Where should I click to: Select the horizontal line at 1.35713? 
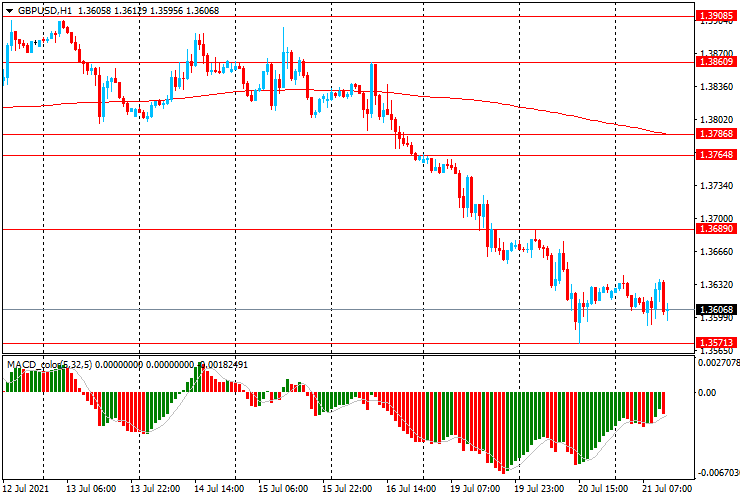349,343
